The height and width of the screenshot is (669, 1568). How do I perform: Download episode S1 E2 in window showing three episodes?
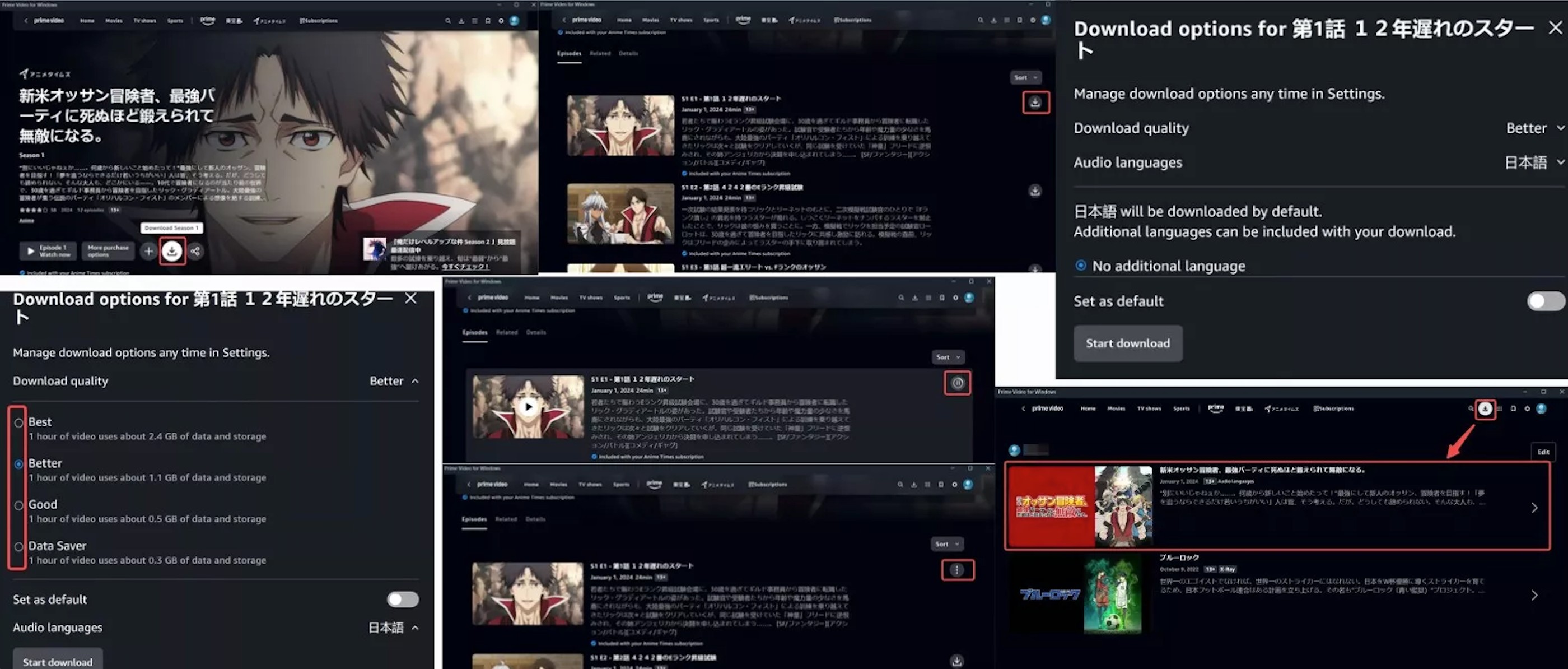[1035, 191]
